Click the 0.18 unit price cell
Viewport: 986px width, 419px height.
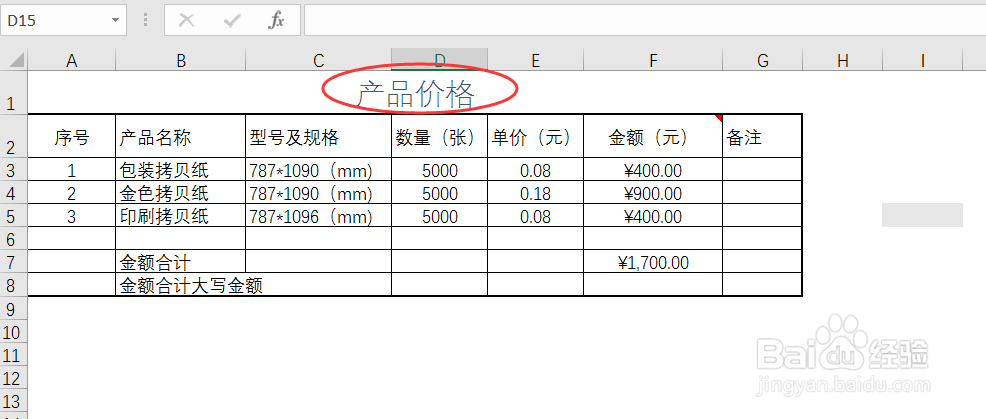536,193
